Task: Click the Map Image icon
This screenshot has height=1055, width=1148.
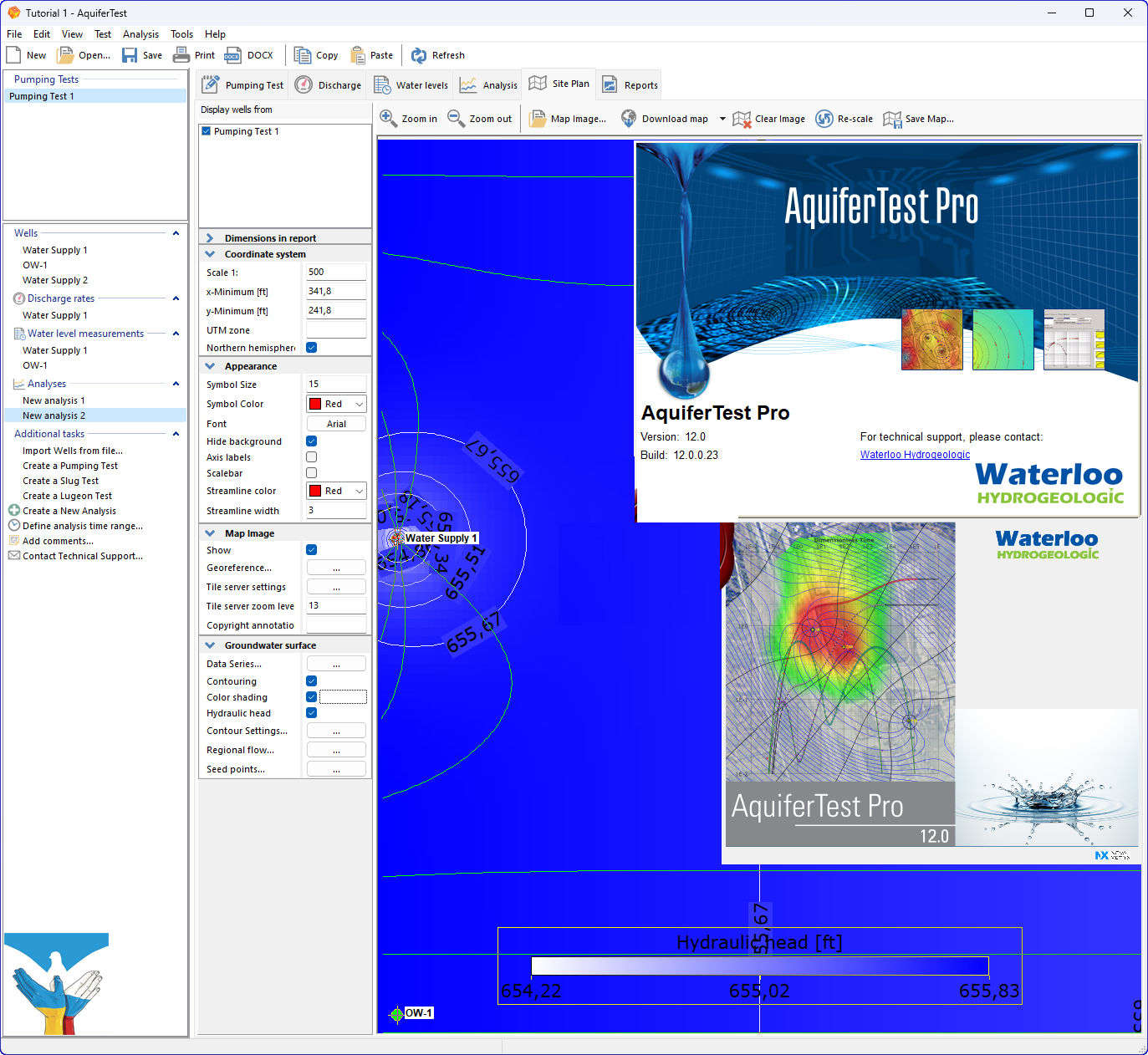Action: (538, 119)
